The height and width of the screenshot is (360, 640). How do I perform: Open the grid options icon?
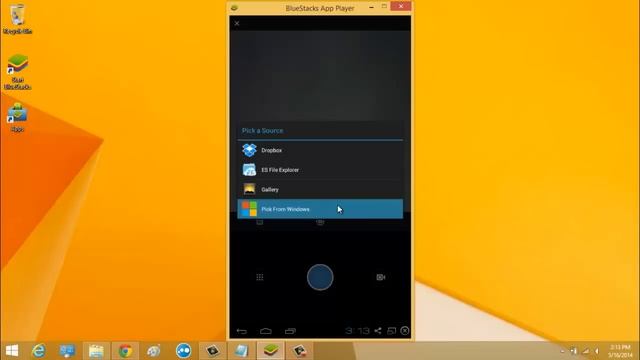pyautogui.click(x=260, y=277)
